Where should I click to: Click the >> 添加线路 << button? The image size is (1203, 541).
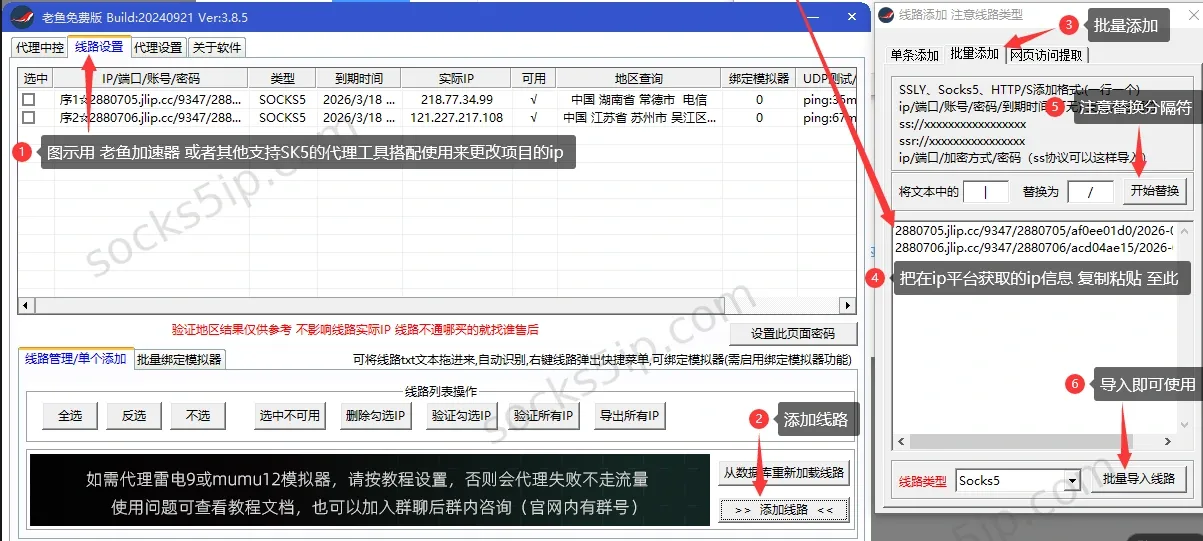(x=784, y=510)
